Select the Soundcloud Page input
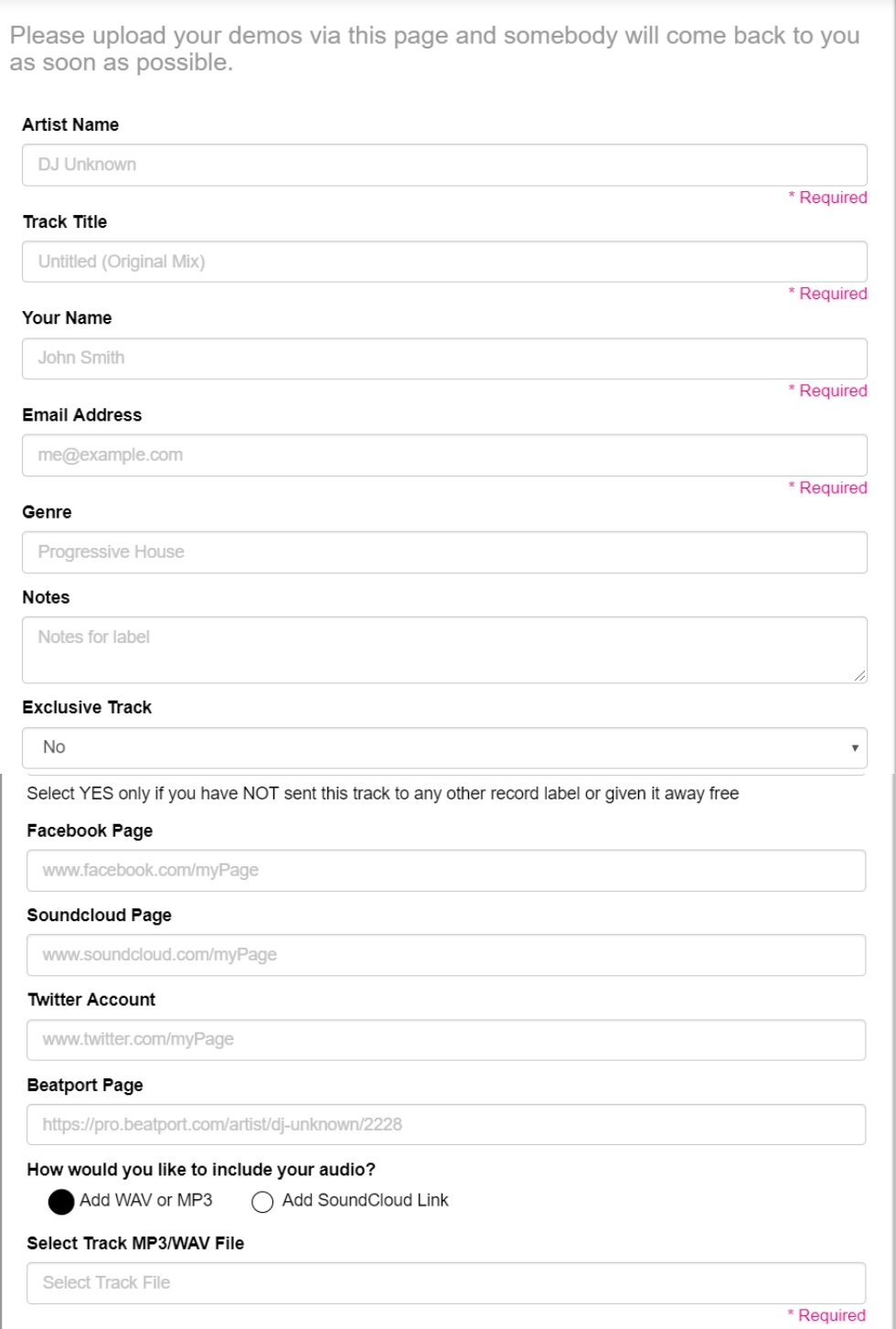The height and width of the screenshot is (1329, 896). [x=446, y=955]
